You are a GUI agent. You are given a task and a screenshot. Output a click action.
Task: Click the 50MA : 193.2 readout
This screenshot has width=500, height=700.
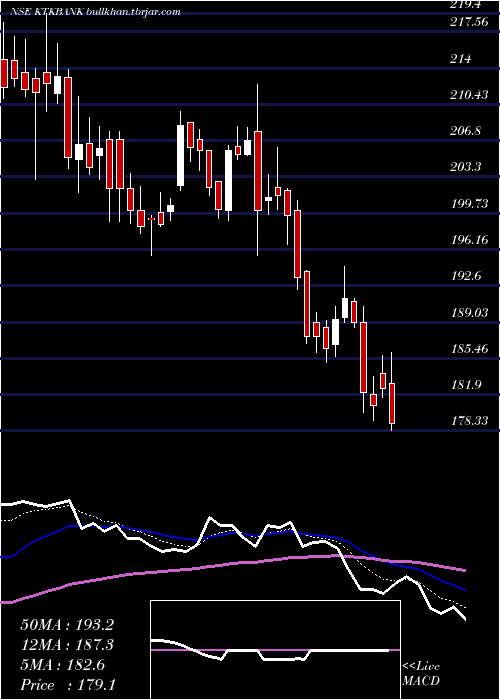67,625
